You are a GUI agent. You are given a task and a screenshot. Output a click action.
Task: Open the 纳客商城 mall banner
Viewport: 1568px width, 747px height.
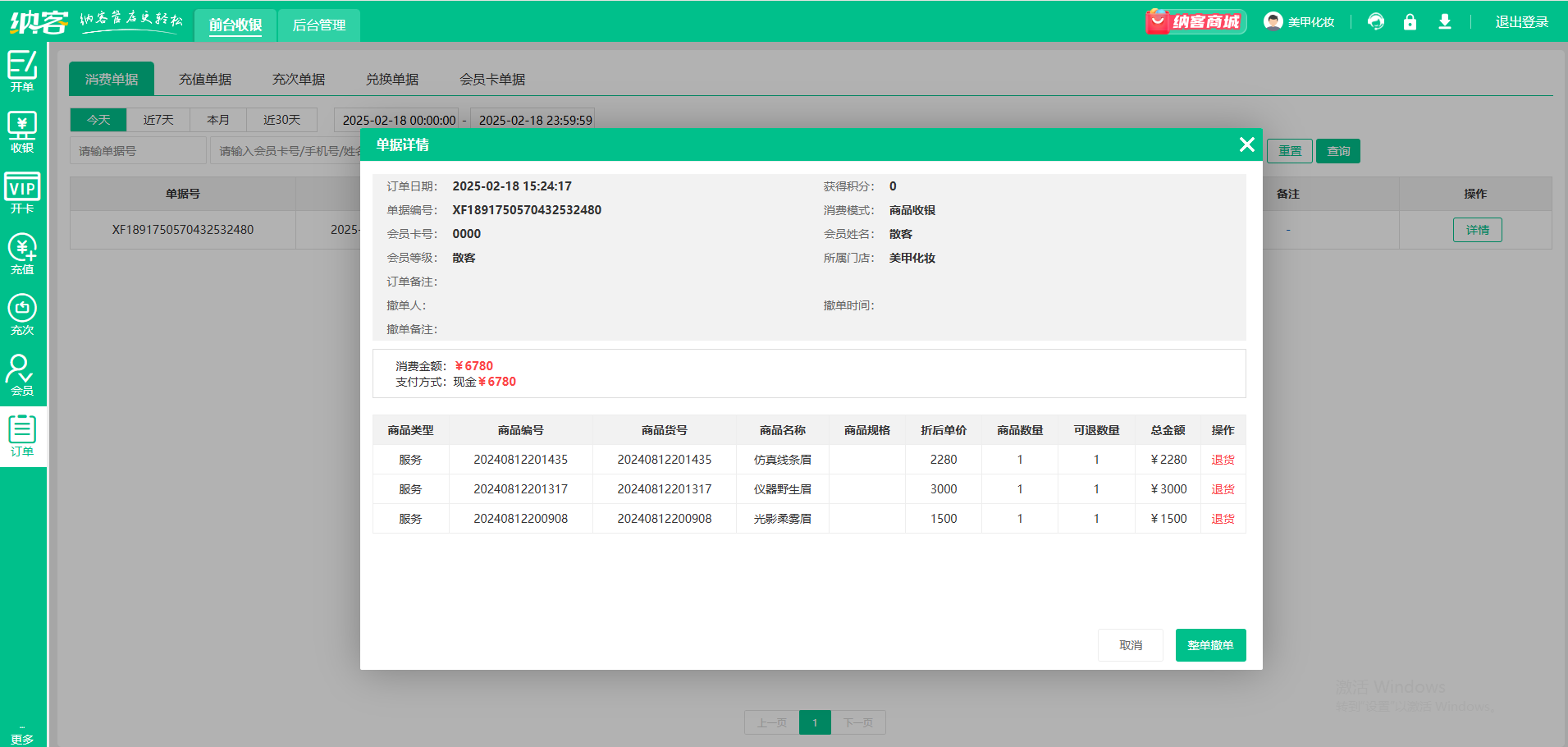(x=1196, y=21)
